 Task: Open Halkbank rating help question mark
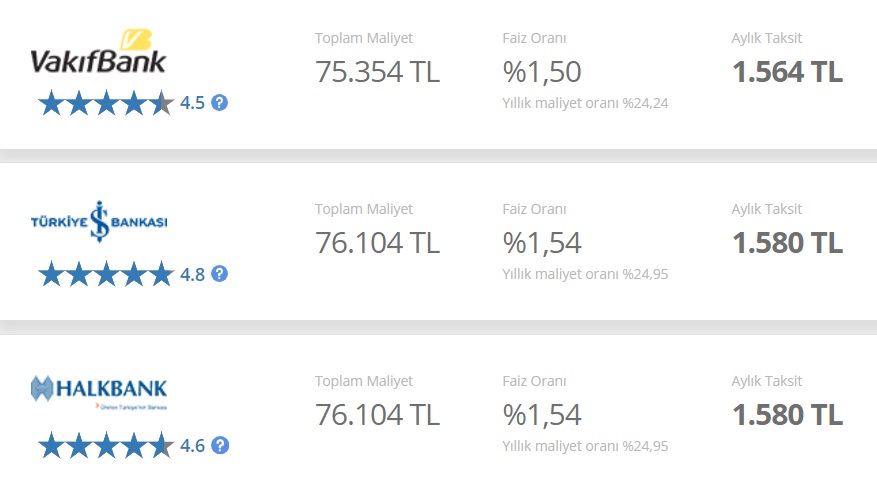(x=220, y=445)
